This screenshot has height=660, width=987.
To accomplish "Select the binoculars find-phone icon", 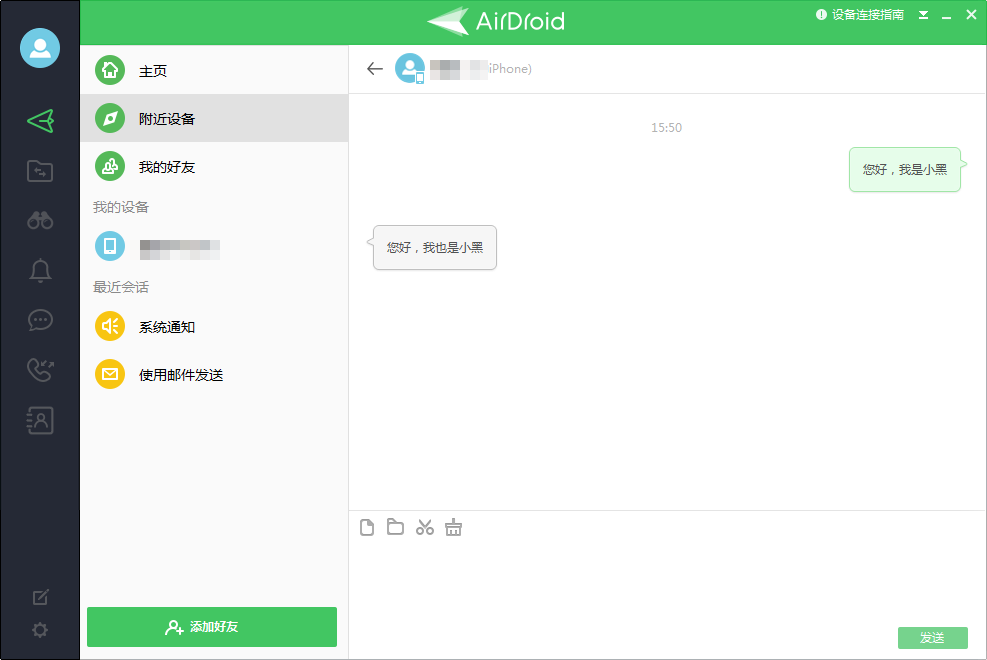I will (x=40, y=220).
